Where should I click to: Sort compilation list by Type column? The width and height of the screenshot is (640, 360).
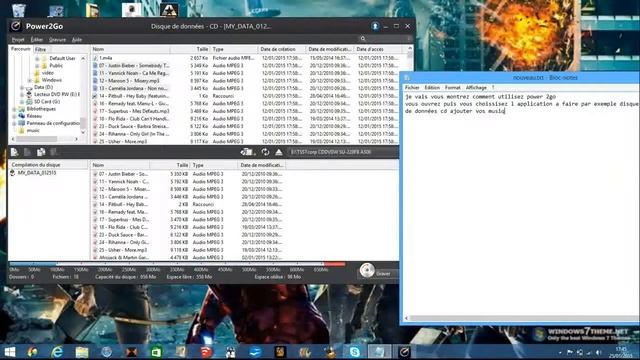pos(214,165)
